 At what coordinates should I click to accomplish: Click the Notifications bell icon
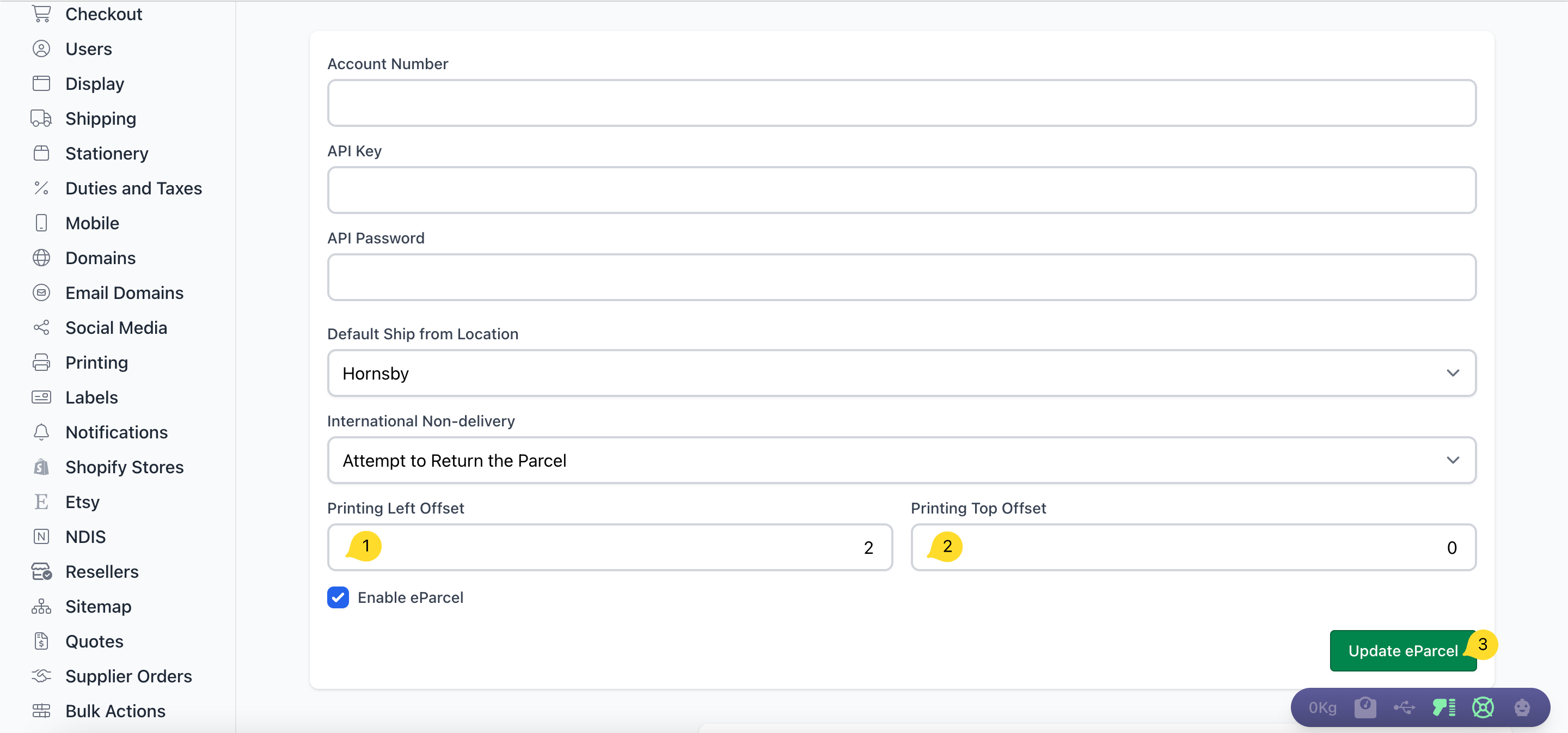pyautogui.click(x=41, y=432)
